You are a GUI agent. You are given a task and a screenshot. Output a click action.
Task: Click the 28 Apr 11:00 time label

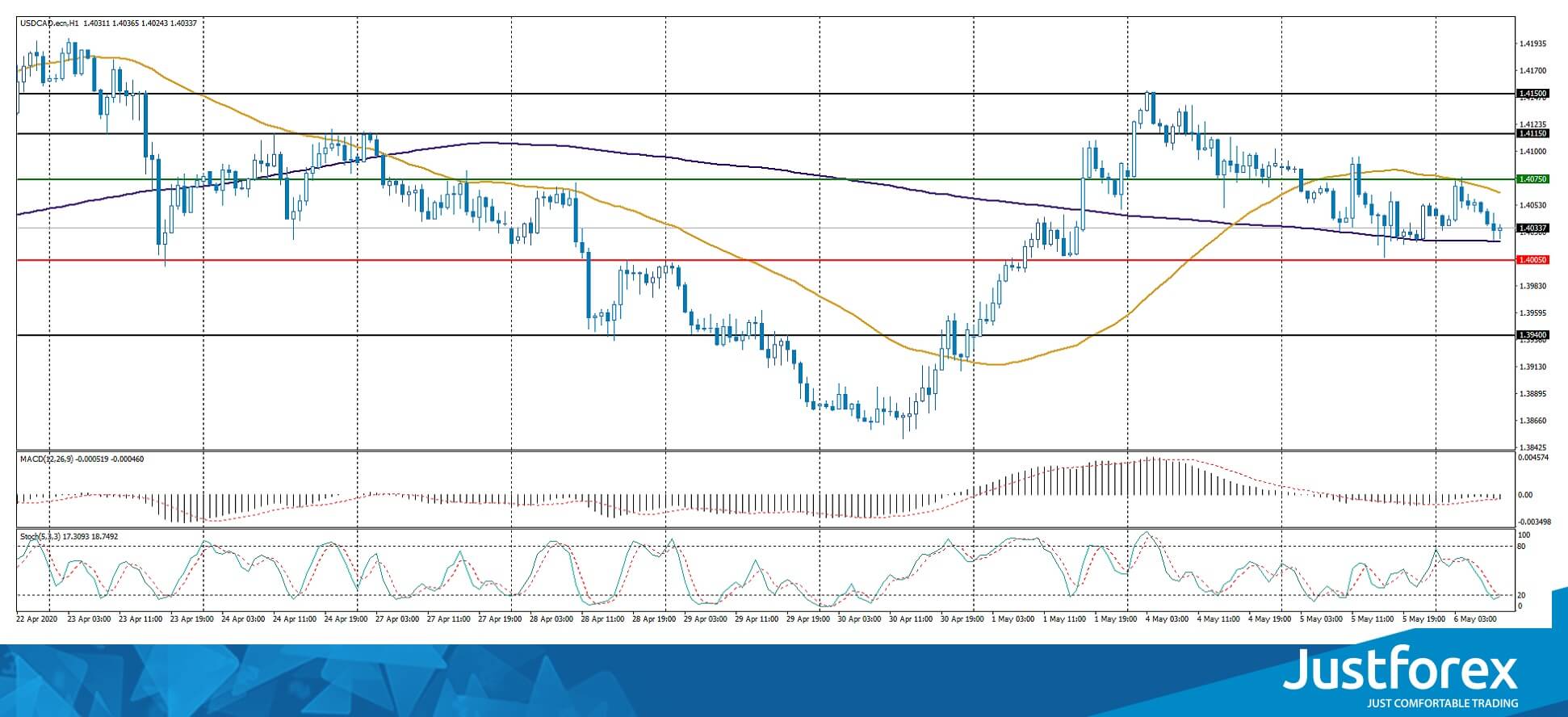[x=603, y=619]
